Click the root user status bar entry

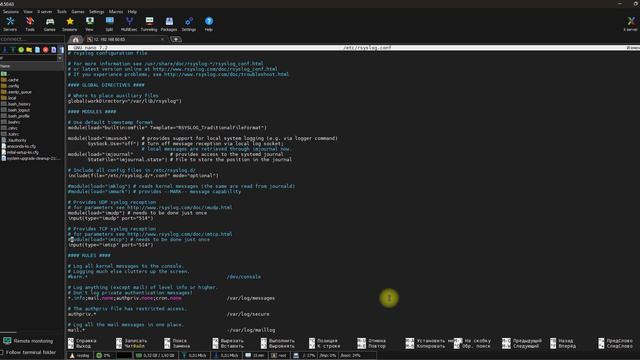279,356
